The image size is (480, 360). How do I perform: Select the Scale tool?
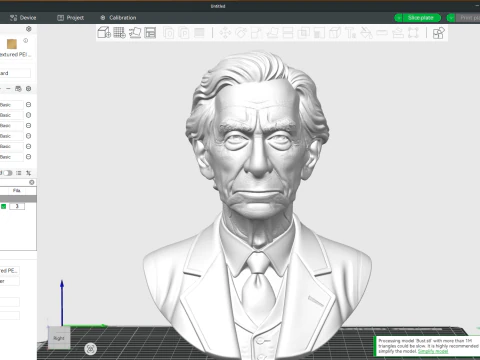256,33
